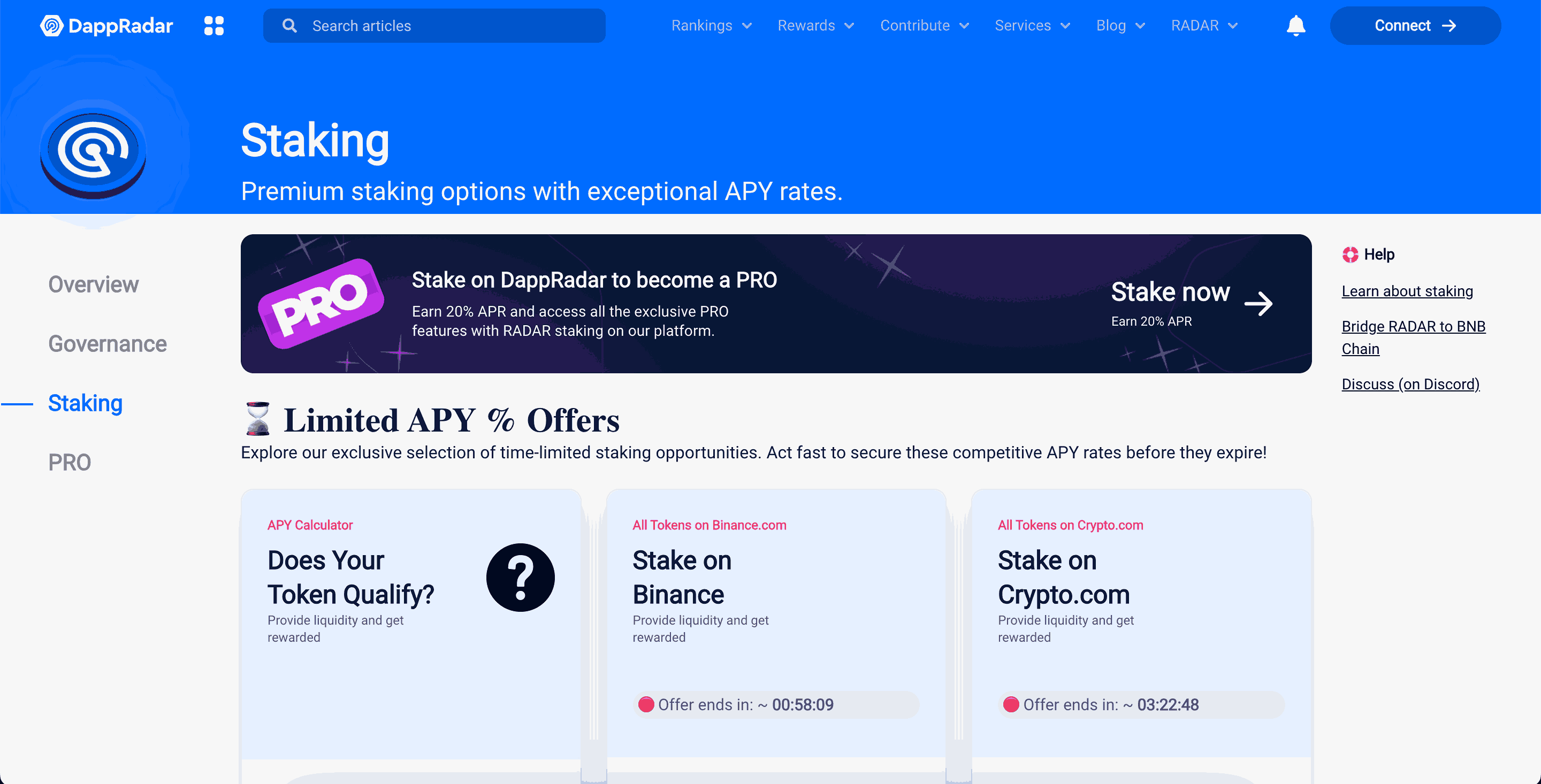Click the red dot on Crypto.com offer timer
This screenshot has height=784, width=1541.
point(1011,704)
